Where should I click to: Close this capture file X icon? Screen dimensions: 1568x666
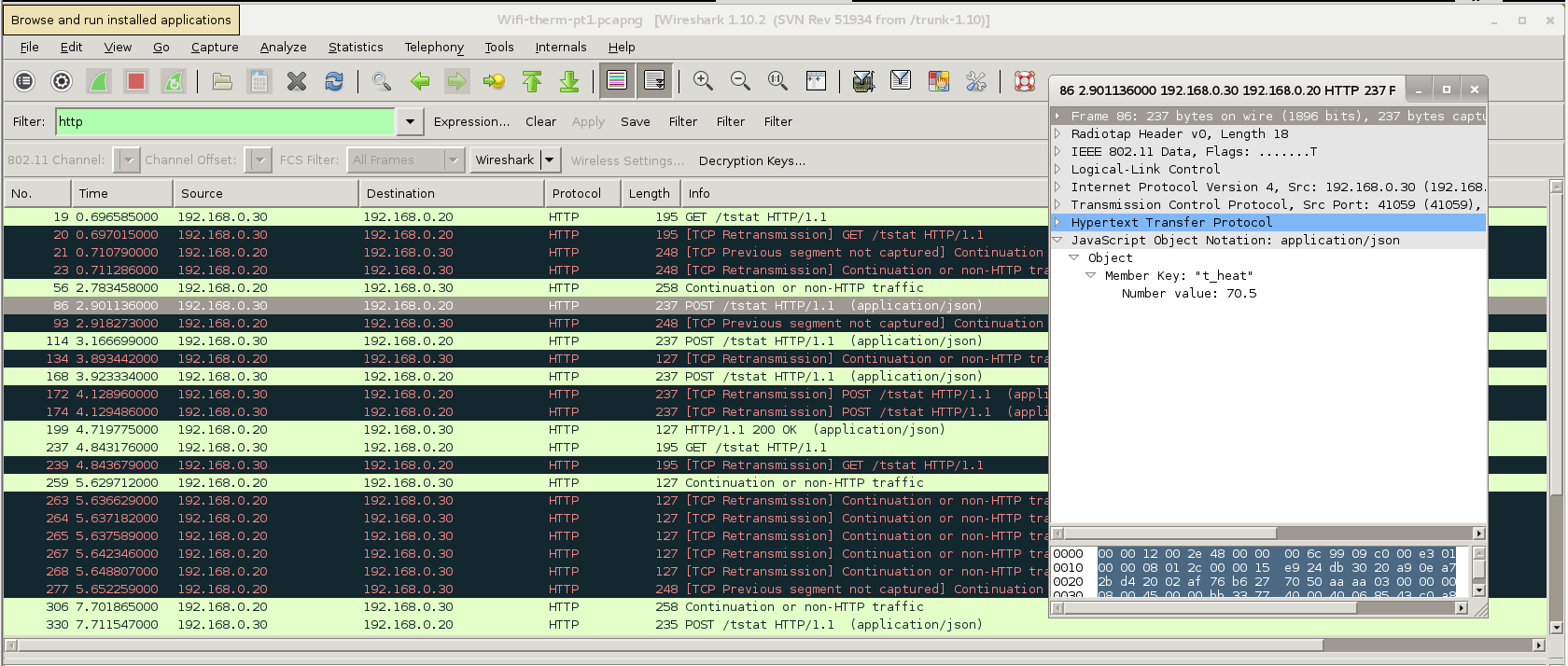(x=297, y=81)
